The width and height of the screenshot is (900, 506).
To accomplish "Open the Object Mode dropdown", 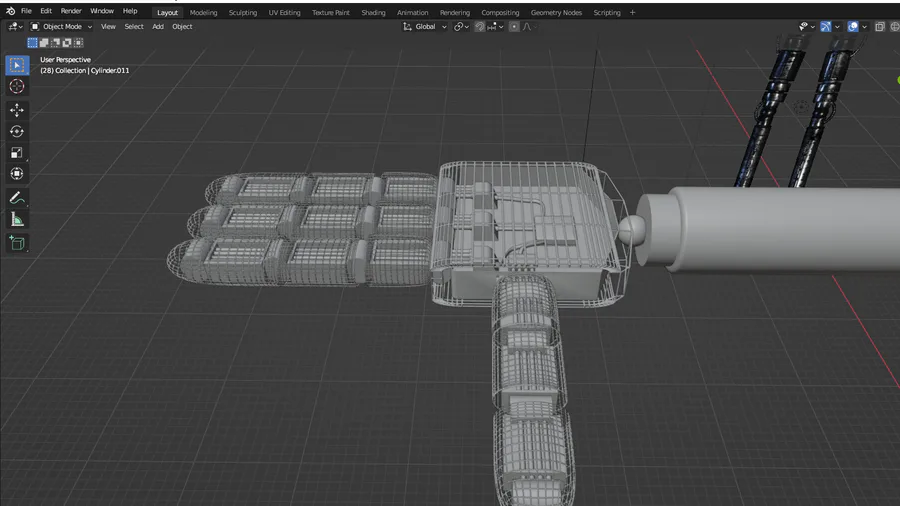I will click(x=60, y=26).
